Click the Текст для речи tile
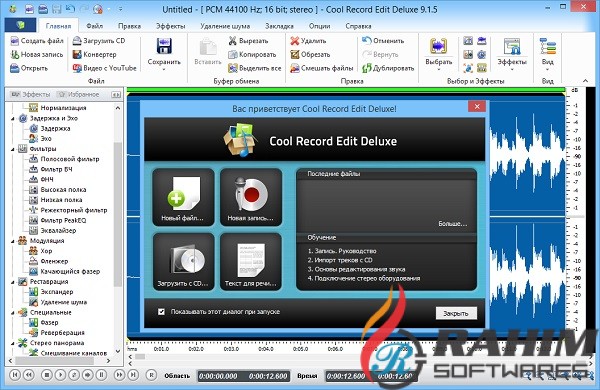Image resolution: width=600 pixels, height=390 pixels. click(x=251, y=262)
